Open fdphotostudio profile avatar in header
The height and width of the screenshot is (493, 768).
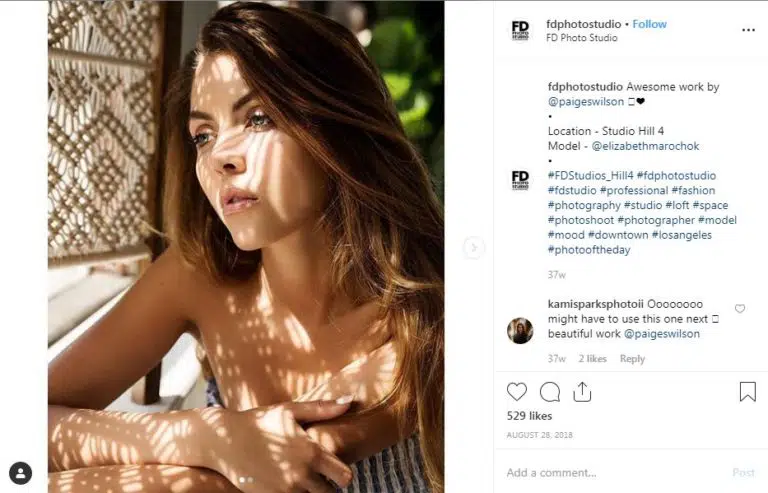(x=520, y=30)
